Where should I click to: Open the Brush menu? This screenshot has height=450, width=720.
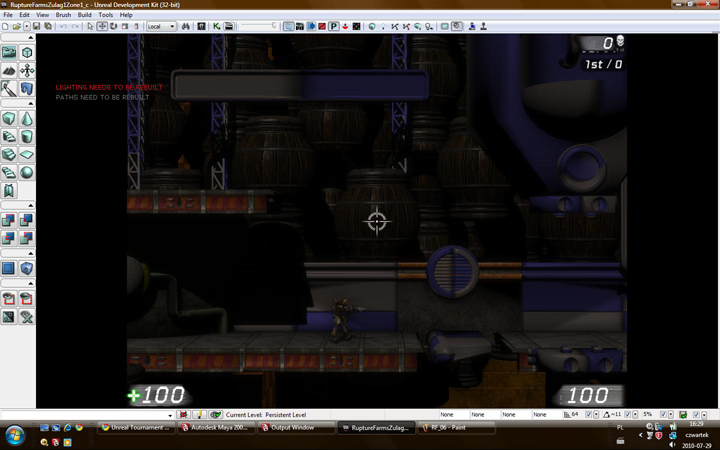point(63,15)
